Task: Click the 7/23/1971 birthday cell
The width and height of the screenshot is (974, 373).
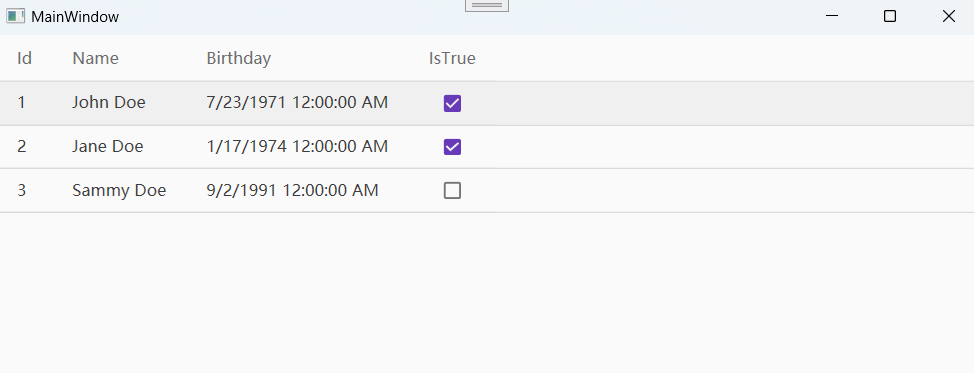Action: 297,102
